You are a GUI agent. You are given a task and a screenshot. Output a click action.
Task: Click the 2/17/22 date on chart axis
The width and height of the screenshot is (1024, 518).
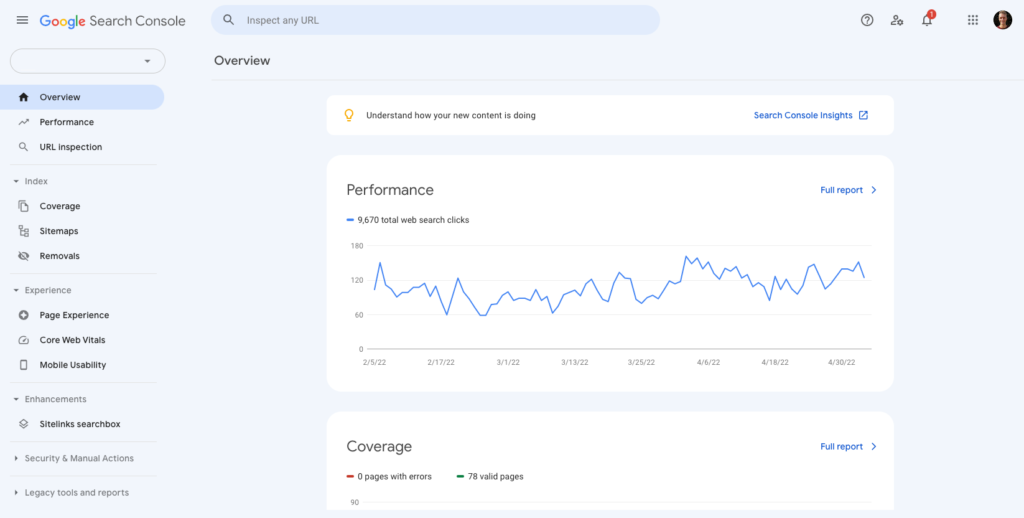click(441, 363)
